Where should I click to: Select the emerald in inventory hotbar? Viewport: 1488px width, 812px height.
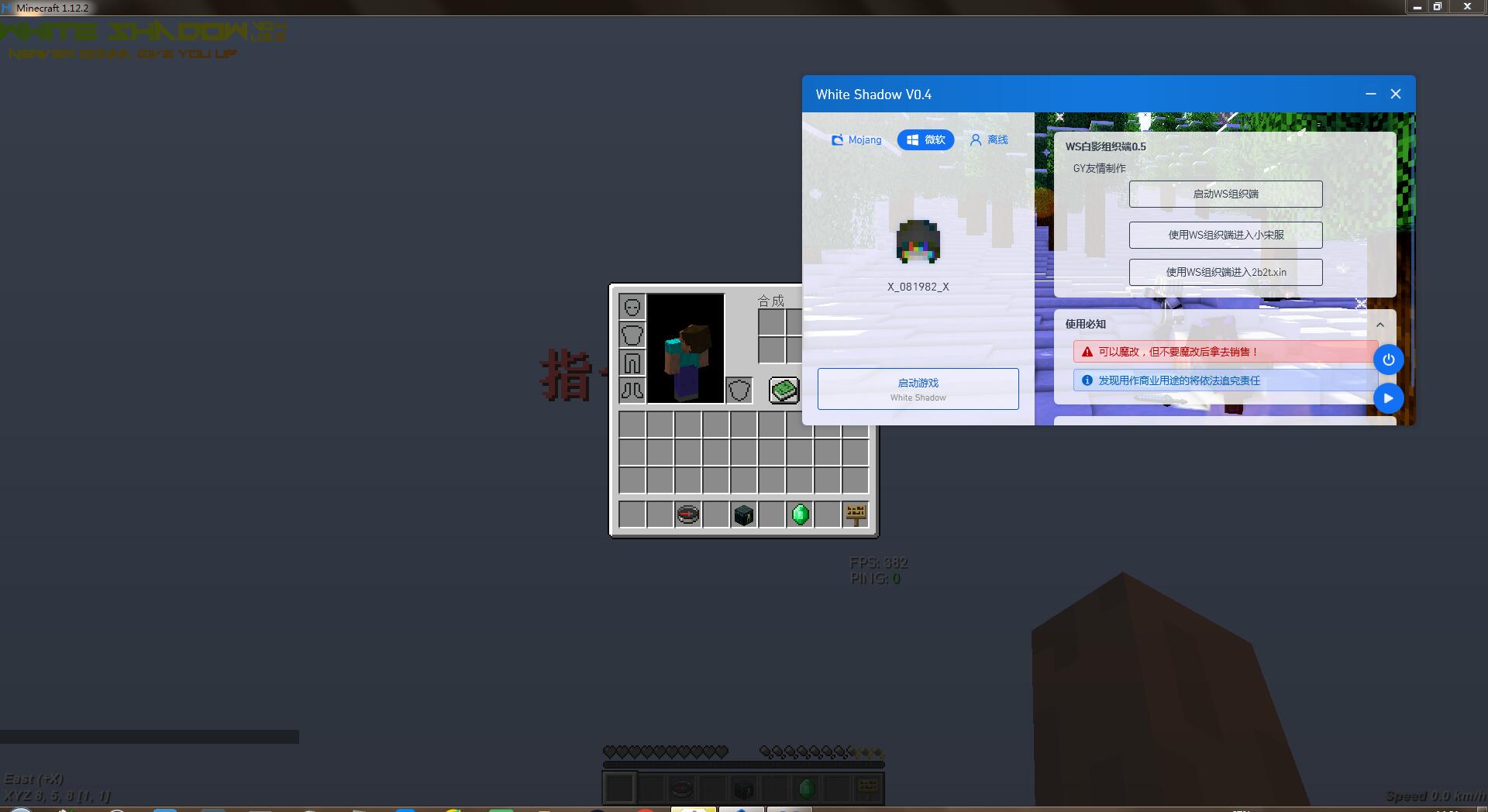coord(800,514)
